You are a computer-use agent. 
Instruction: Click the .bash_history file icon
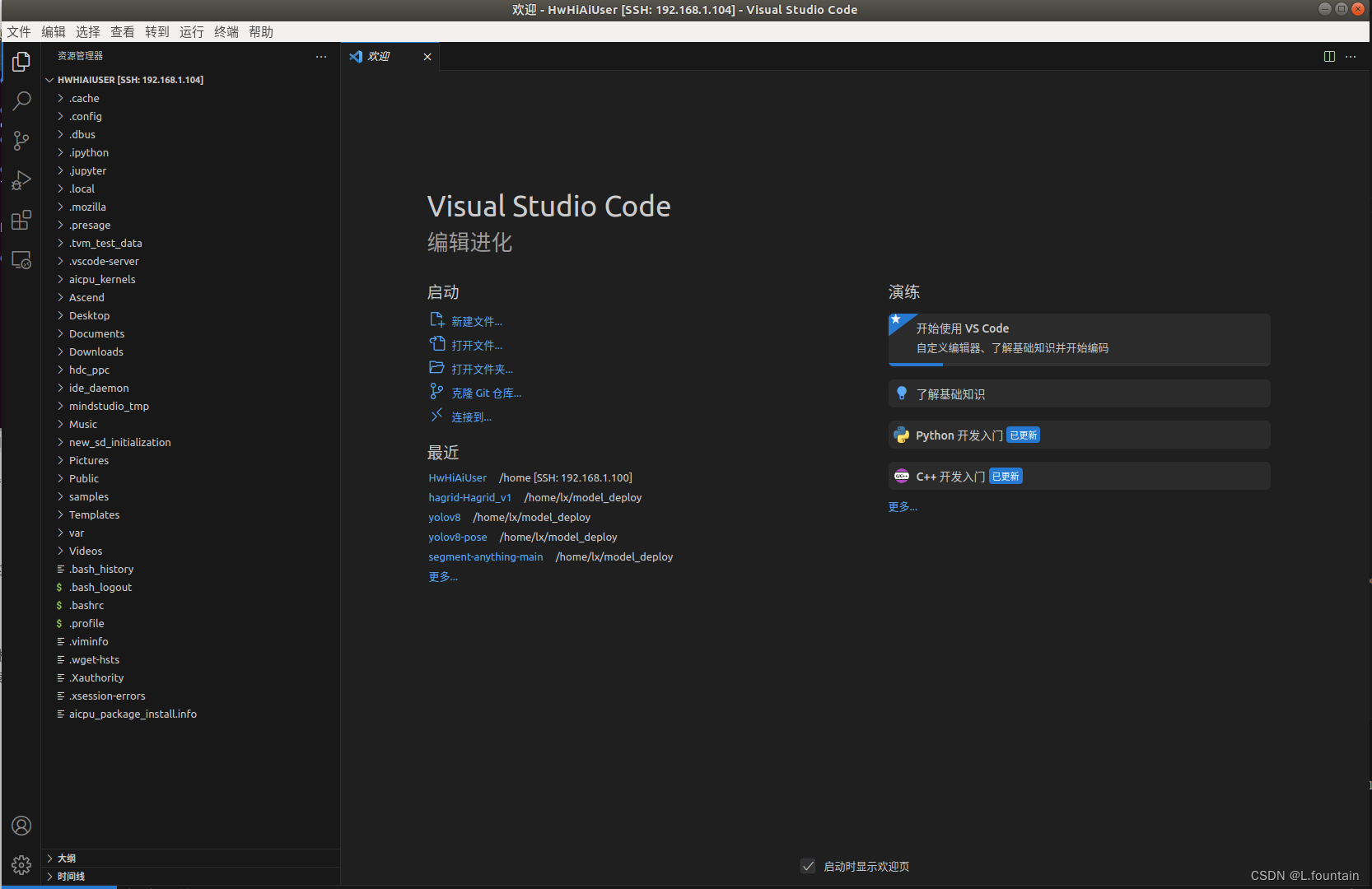[x=61, y=569]
